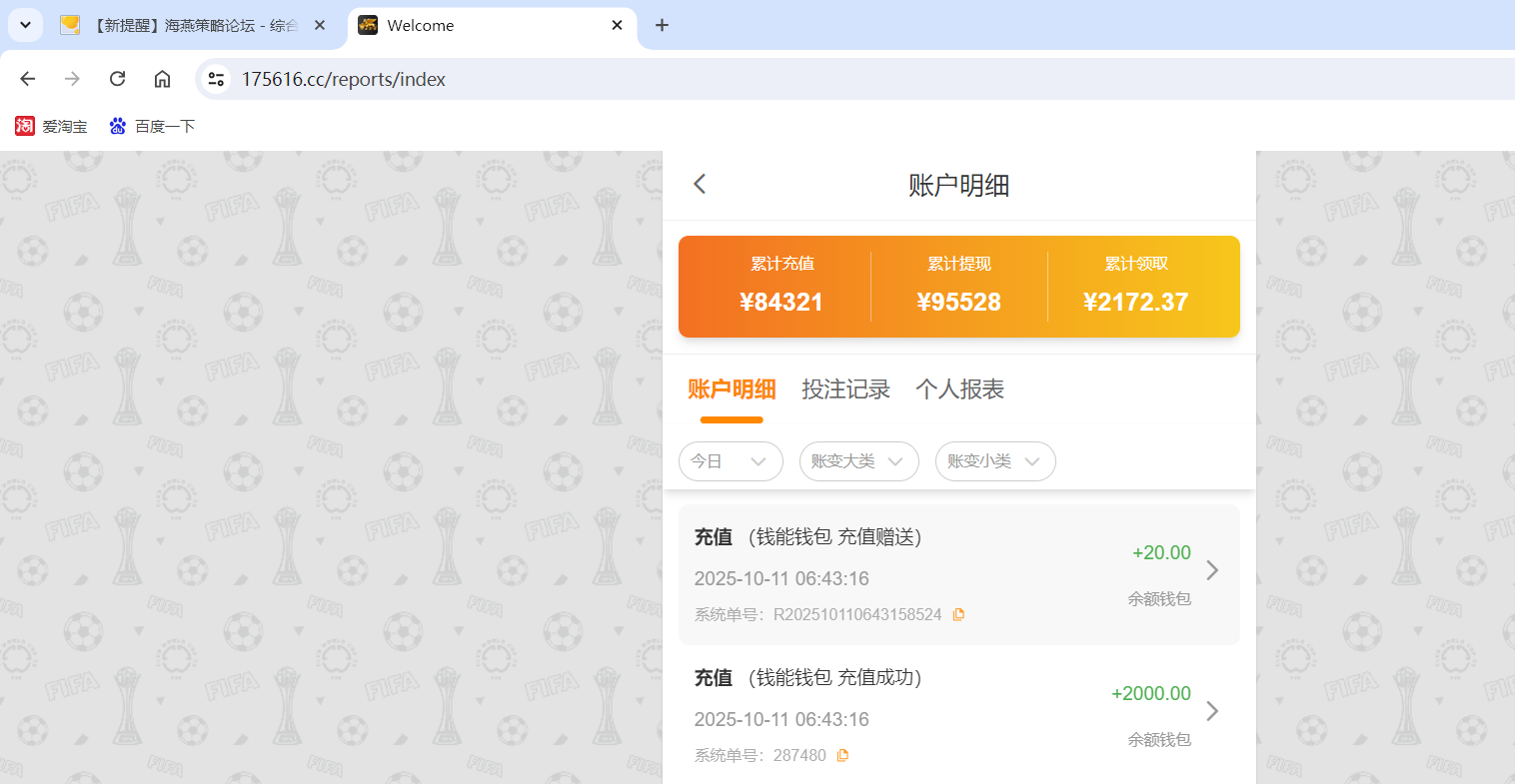Image resolution: width=1515 pixels, height=784 pixels.
Task: Select the 累计充值 summary card
Action: click(x=781, y=287)
